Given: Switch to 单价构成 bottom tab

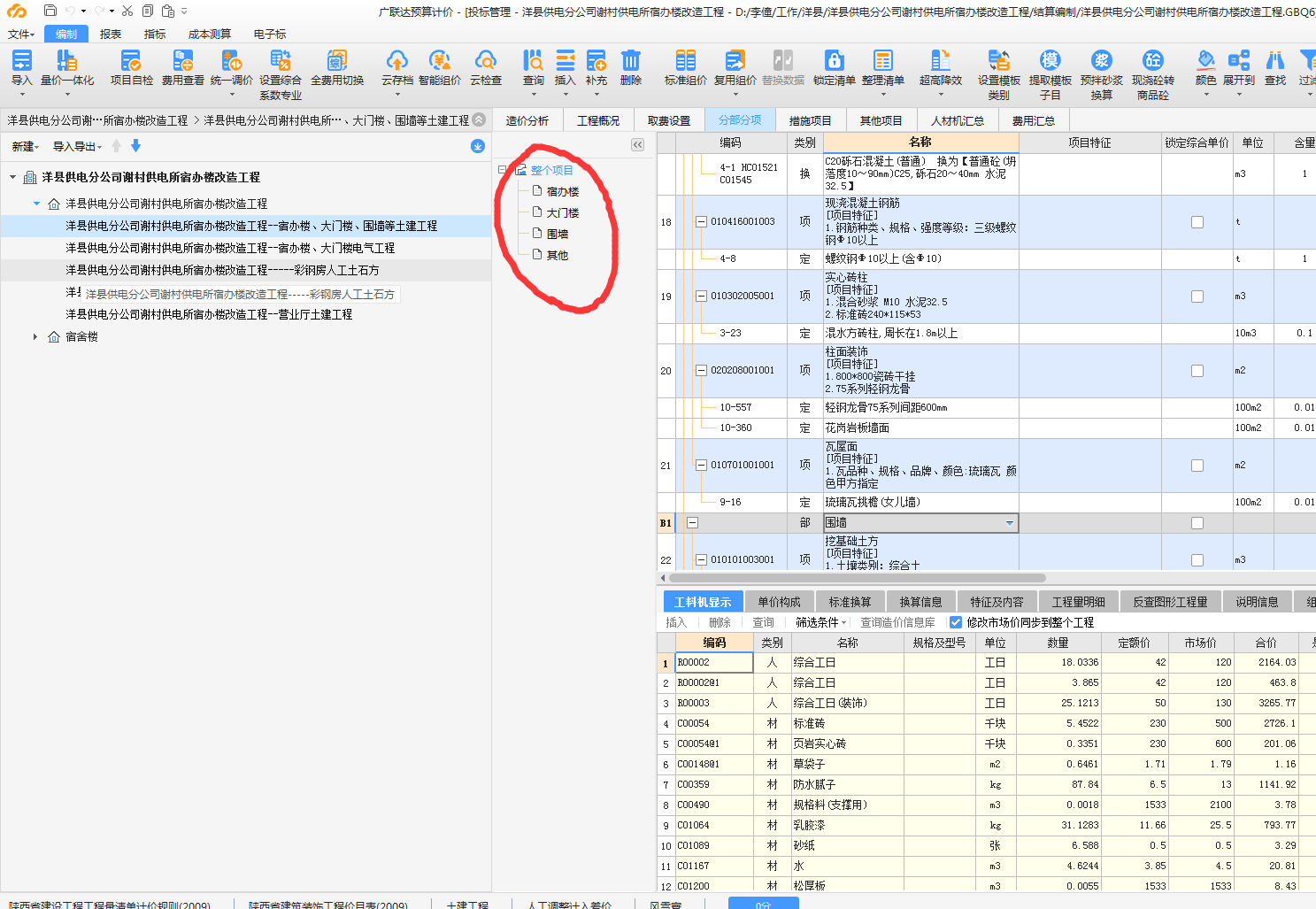Looking at the screenshot, I should (x=780, y=602).
